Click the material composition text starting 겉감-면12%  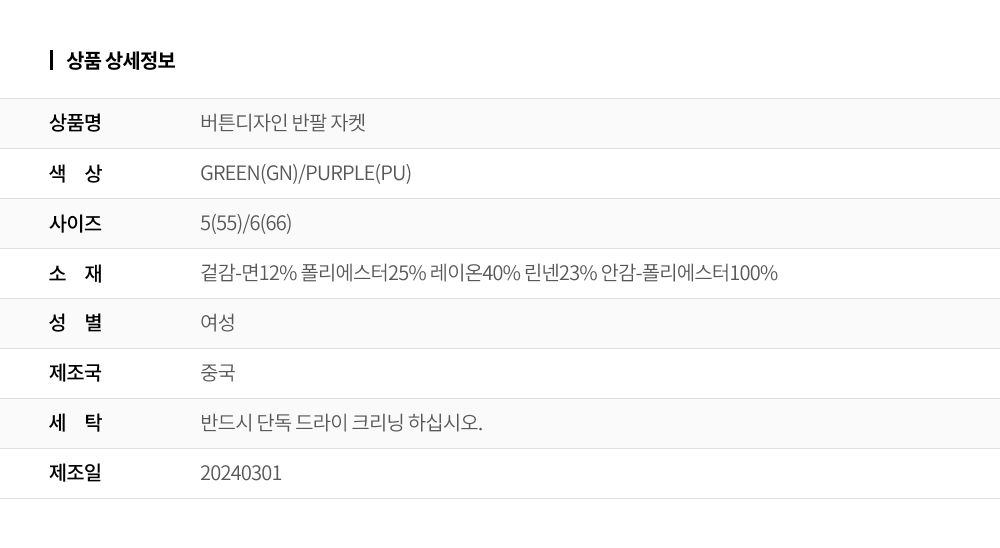point(489,273)
